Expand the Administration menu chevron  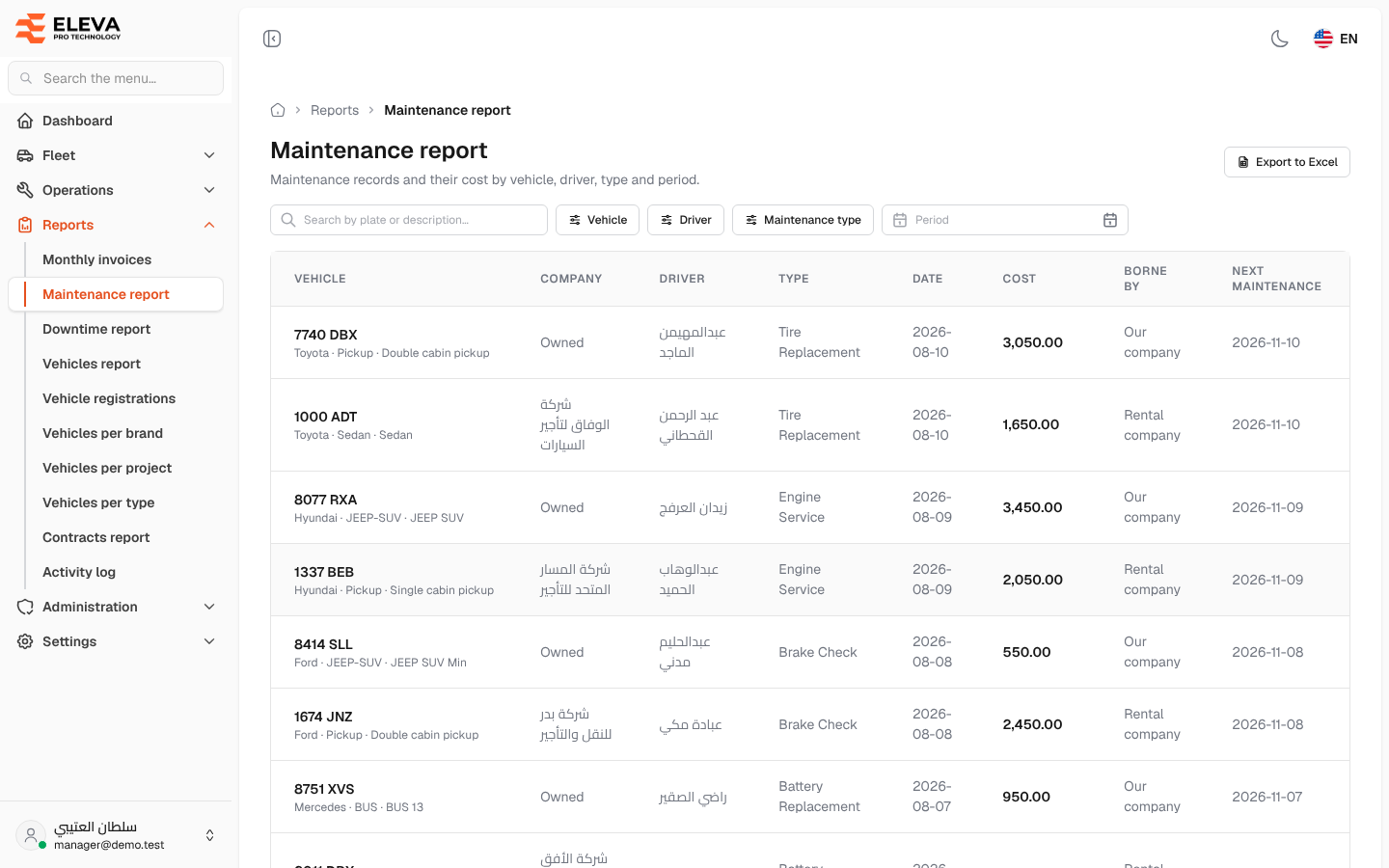click(x=209, y=607)
